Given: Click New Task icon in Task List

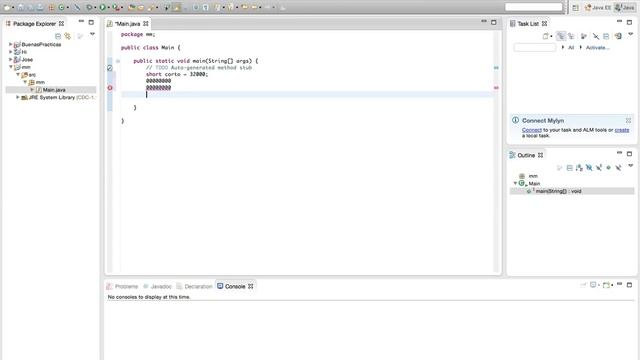Looking at the screenshot, I should 545,36.
